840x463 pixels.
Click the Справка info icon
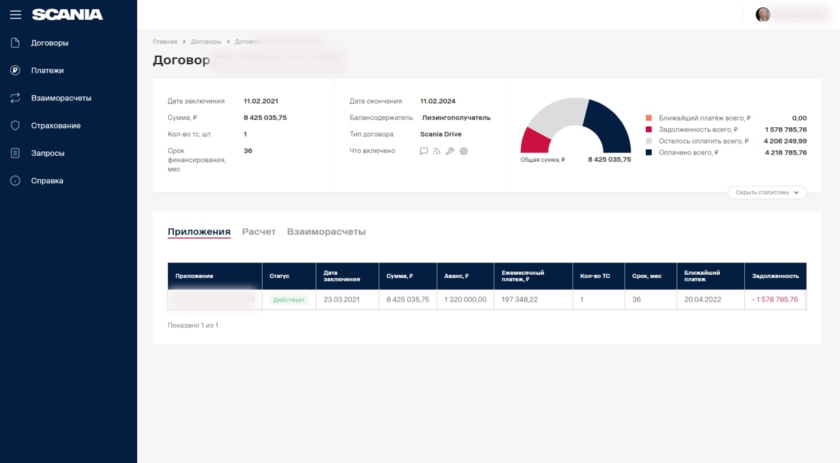tap(15, 181)
